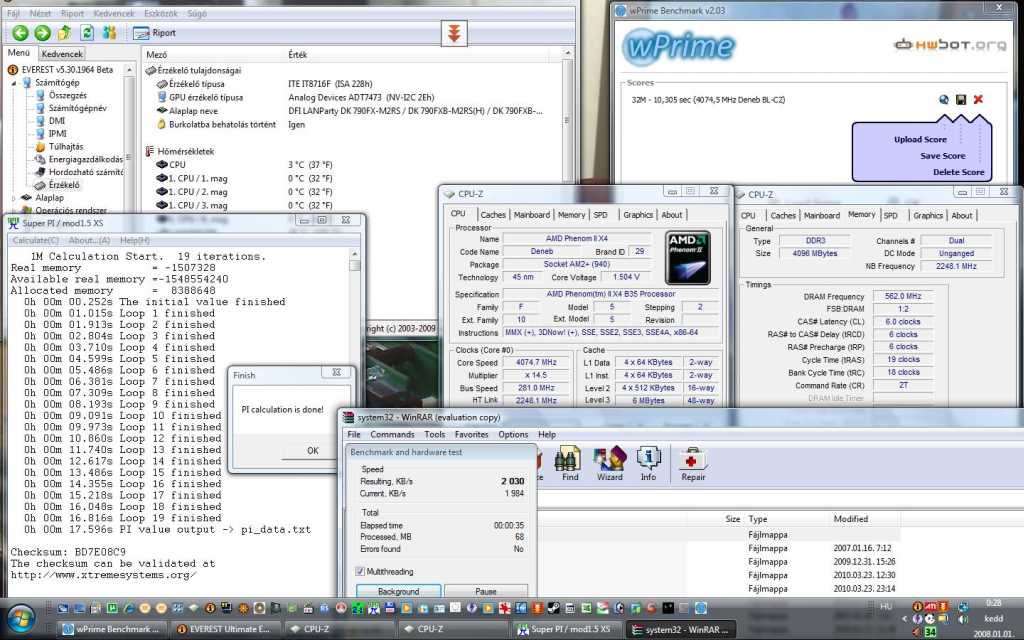Click the red double-arrow download icon in EVEREST
This screenshot has height=640, width=1024.
click(455, 33)
